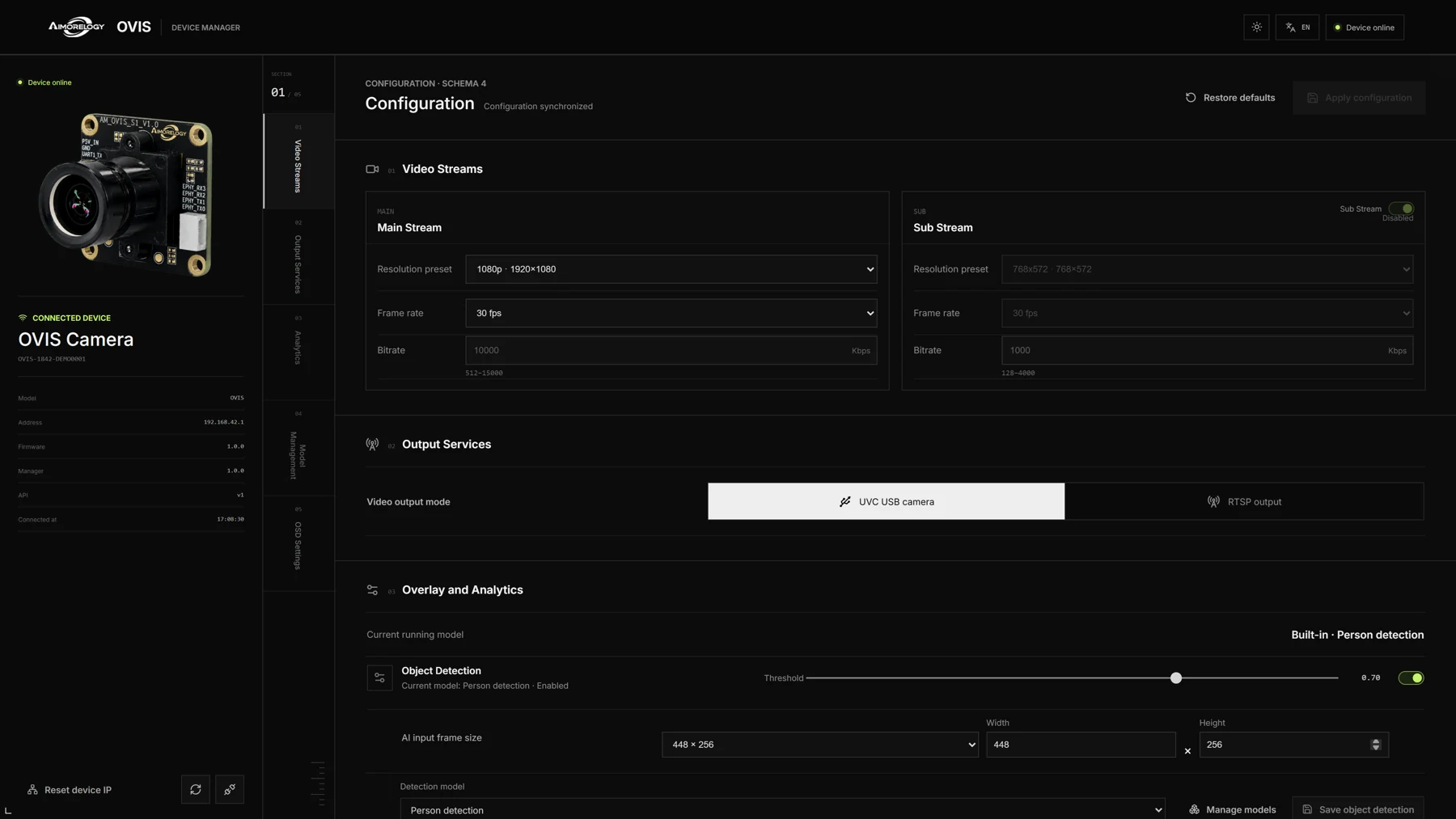Click the device ID OVIS-1842-DEMO0001
The width and height of the screenshot is (1456, 819).
(x=52, y=359)
